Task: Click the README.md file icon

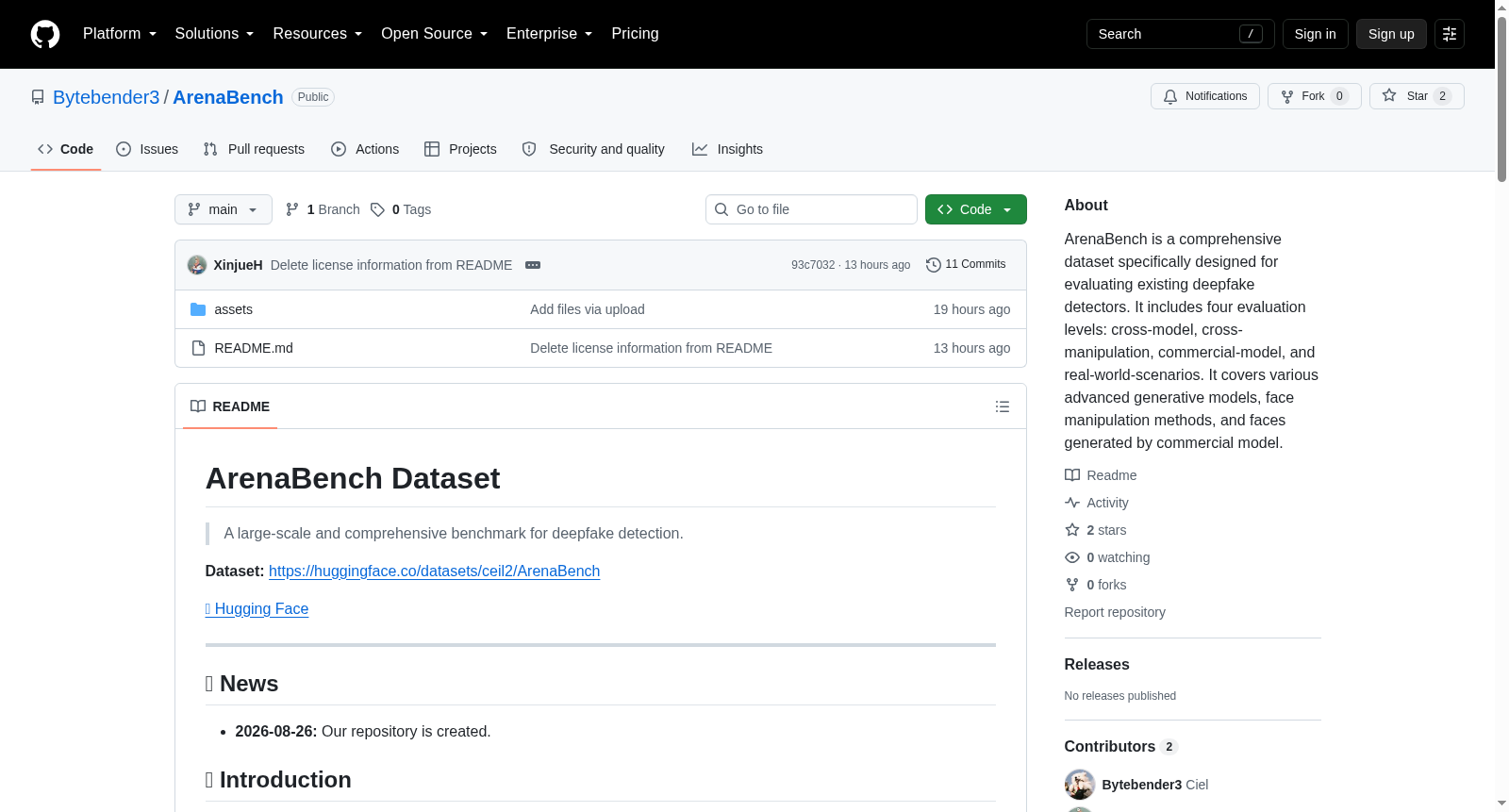Action: tap(198, 348)
